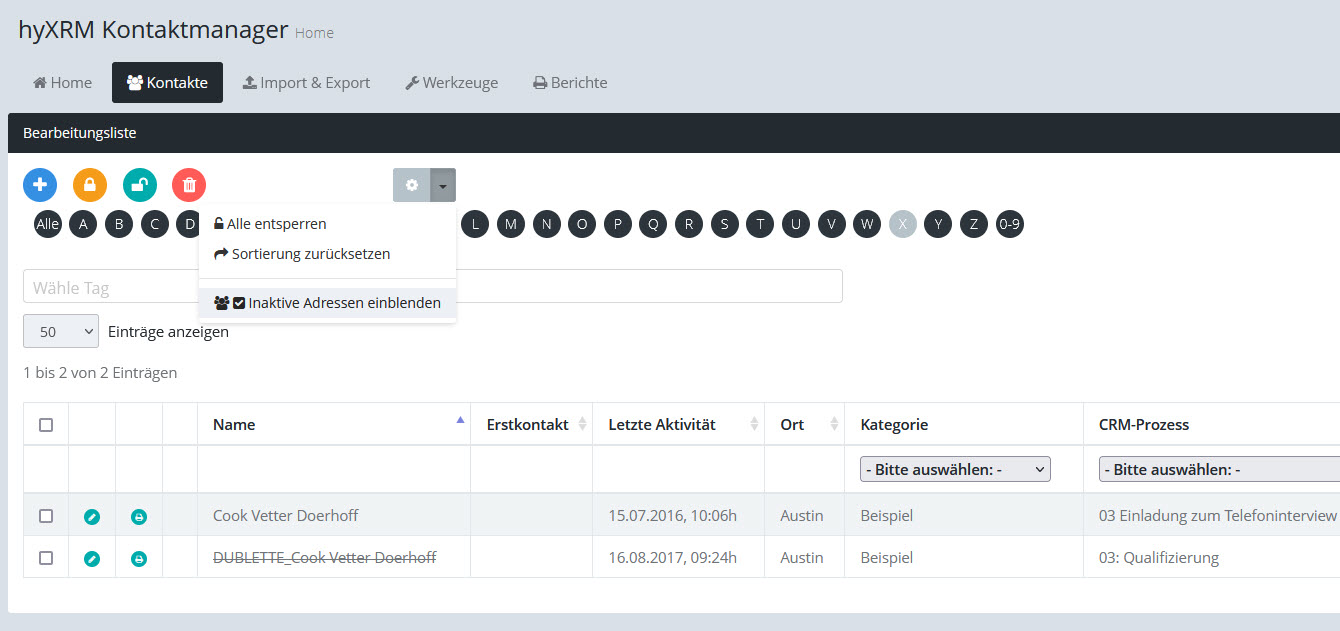Expand the Kategorie filter dropdown
This screenshot has height=631, width=1340.
[x=955, y=469]
